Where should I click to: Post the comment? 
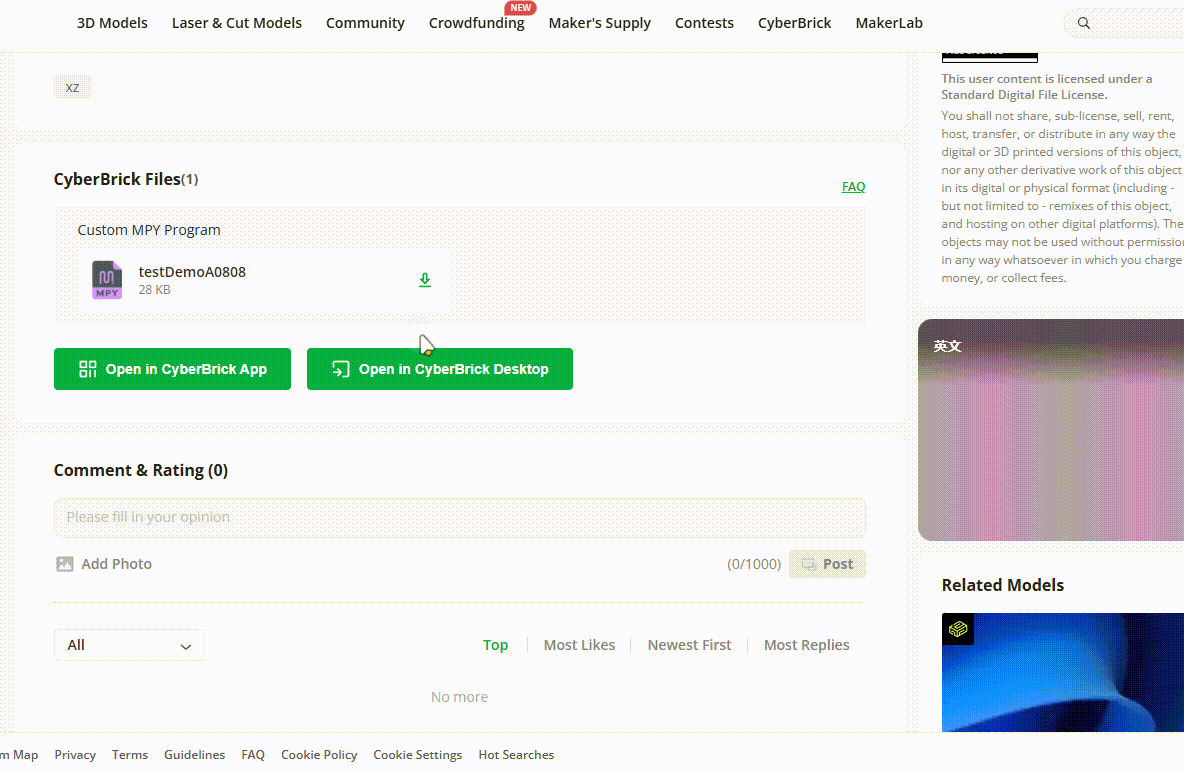pos(827,564)
